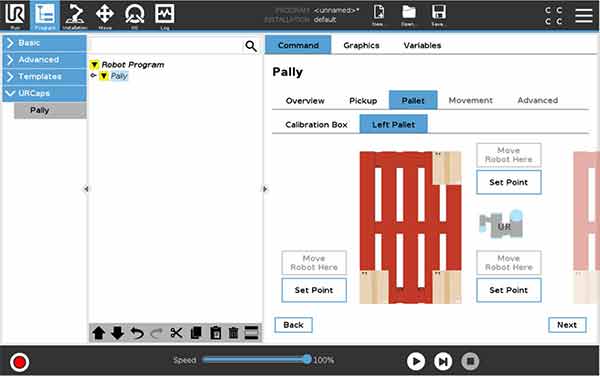Click bottom-left Move Robot Here button
The height and width of the screenshot is (376, 600).
point(314,263)
